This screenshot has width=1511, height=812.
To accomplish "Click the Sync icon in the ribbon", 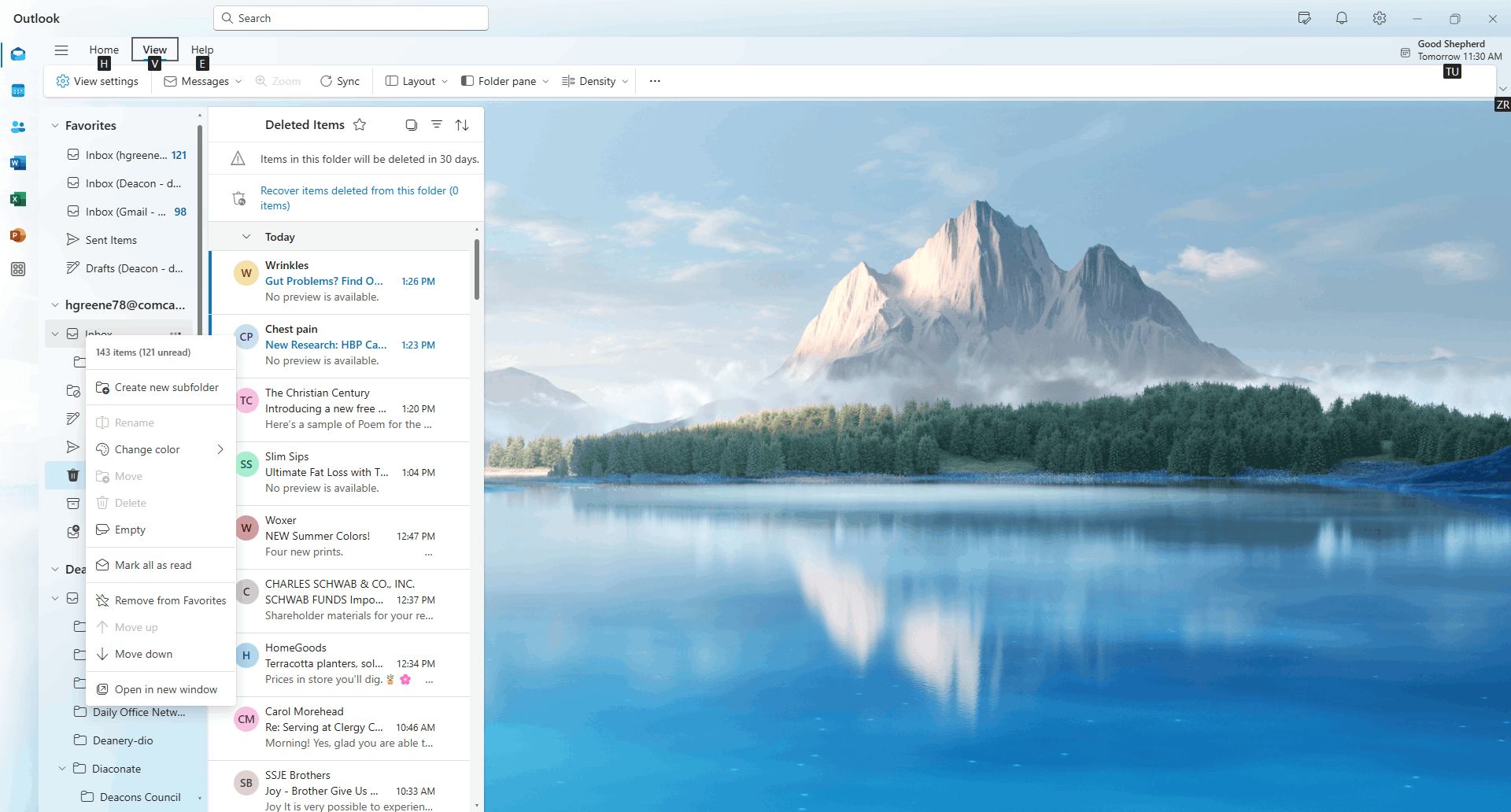I will point(340,80).
